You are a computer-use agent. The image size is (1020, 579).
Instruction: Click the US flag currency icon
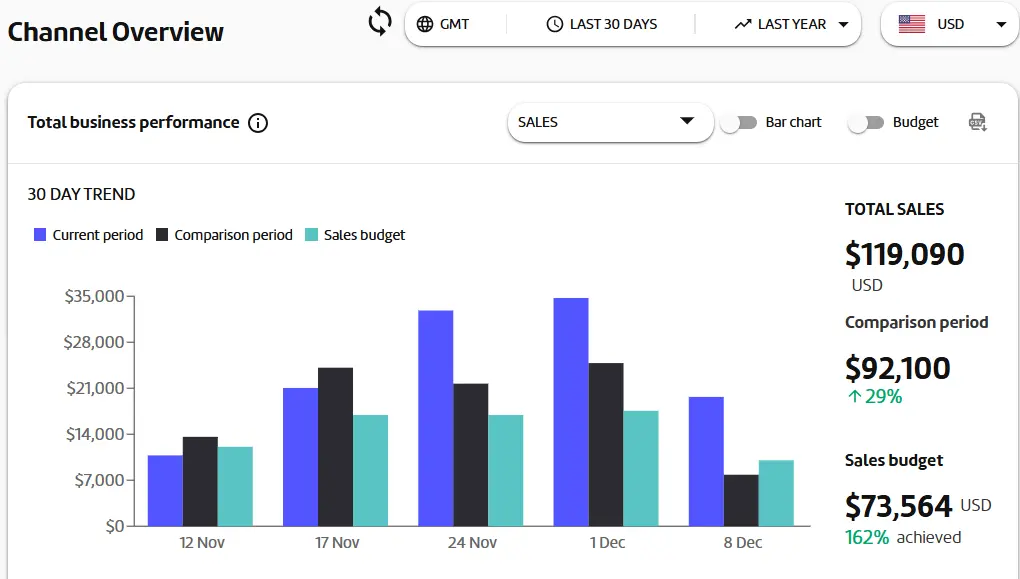[911, 24]
